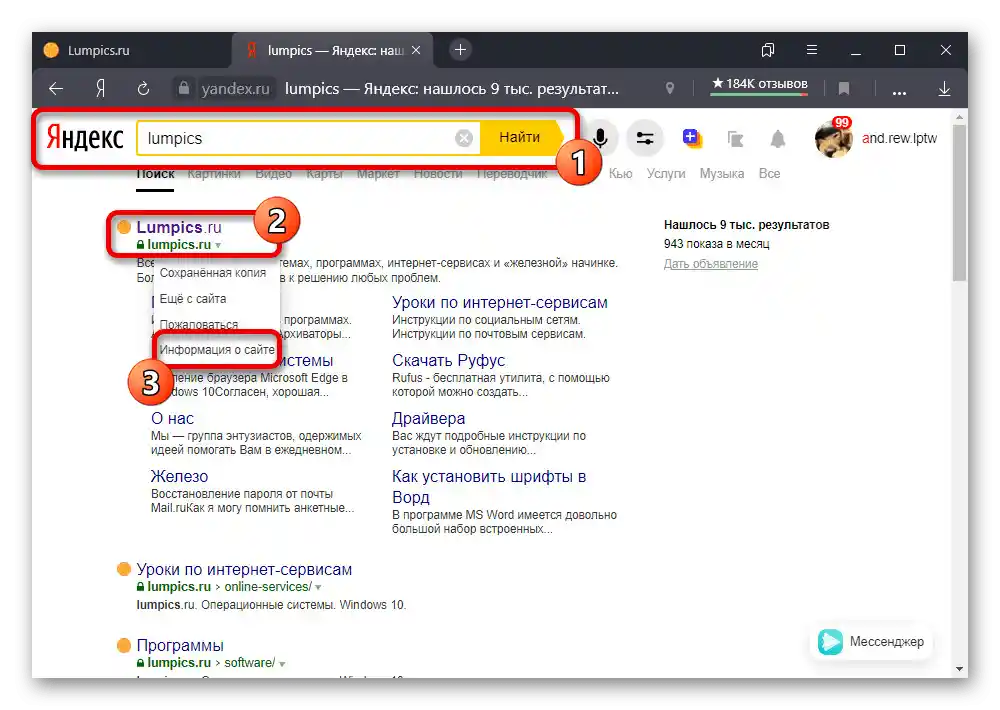Go back with the browser back arrow
Image resolution: width=1000 pixels, height=710 pixels.
(x=56, y=89)
